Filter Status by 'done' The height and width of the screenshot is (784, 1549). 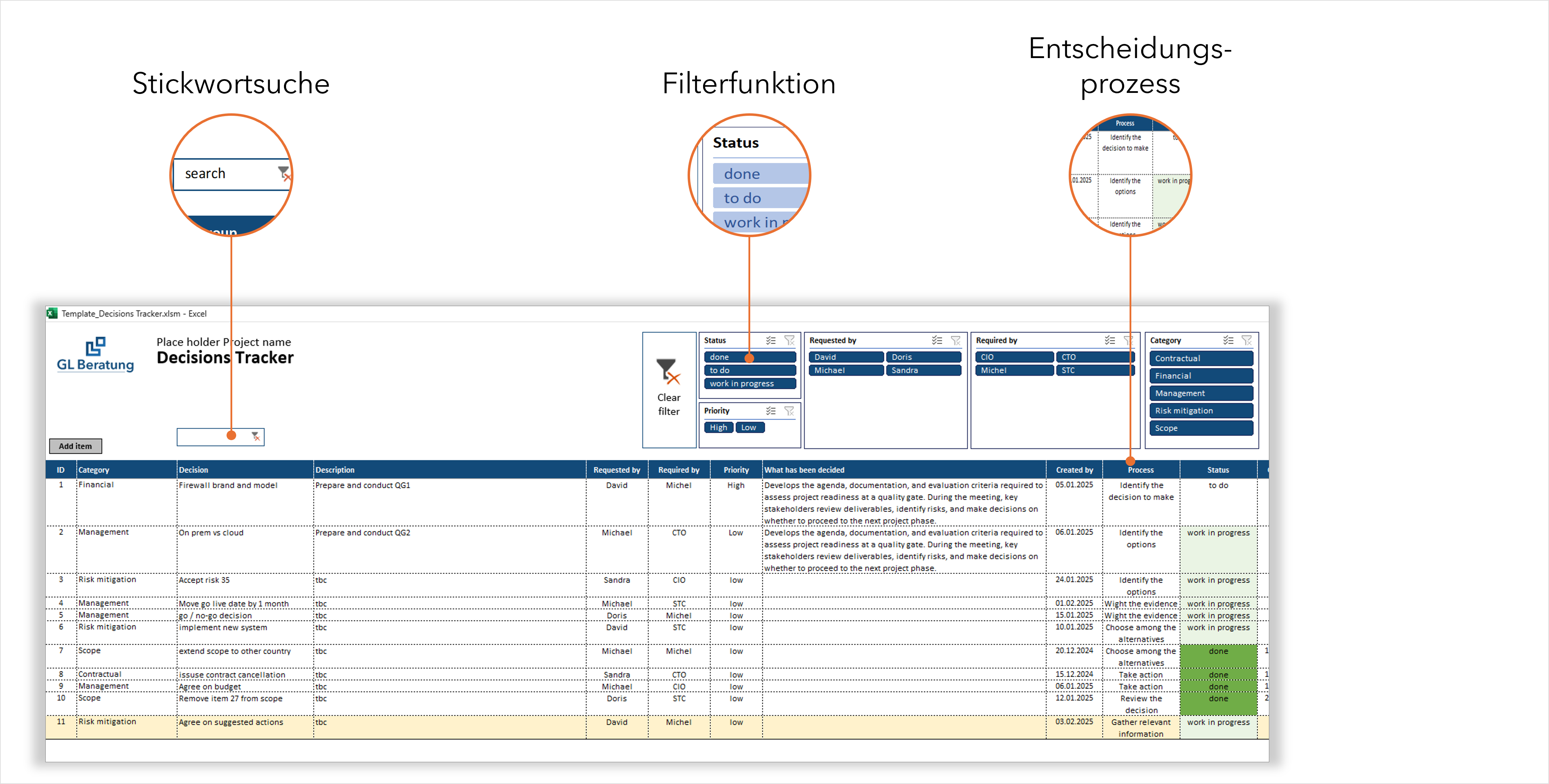pyautogui.click(x=750, y=357)
